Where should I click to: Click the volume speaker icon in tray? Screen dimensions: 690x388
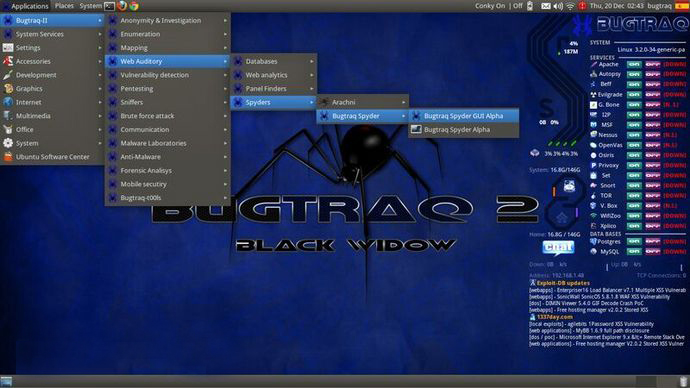point(558,6)
